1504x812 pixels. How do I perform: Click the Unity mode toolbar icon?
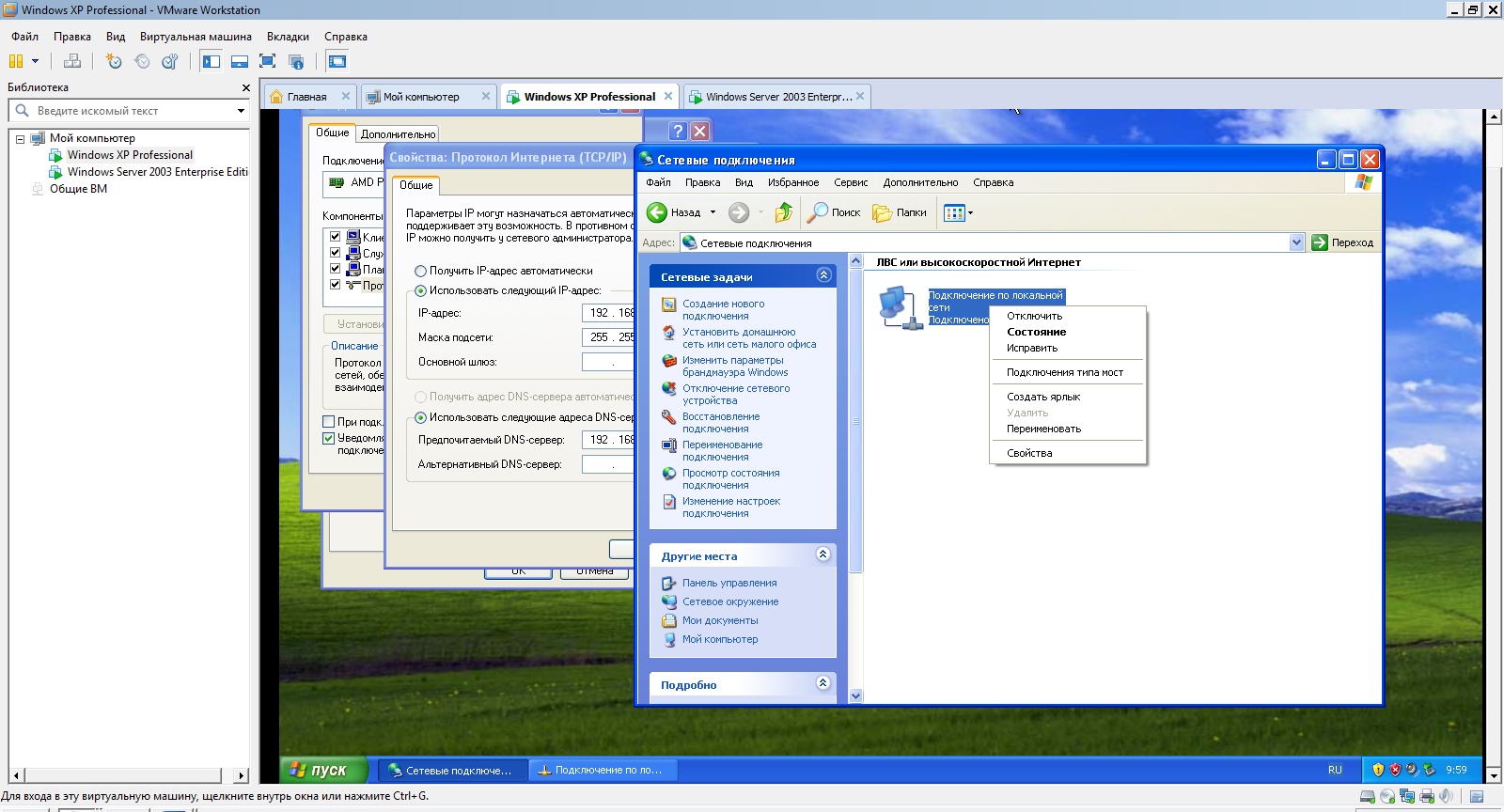point(296,61)
